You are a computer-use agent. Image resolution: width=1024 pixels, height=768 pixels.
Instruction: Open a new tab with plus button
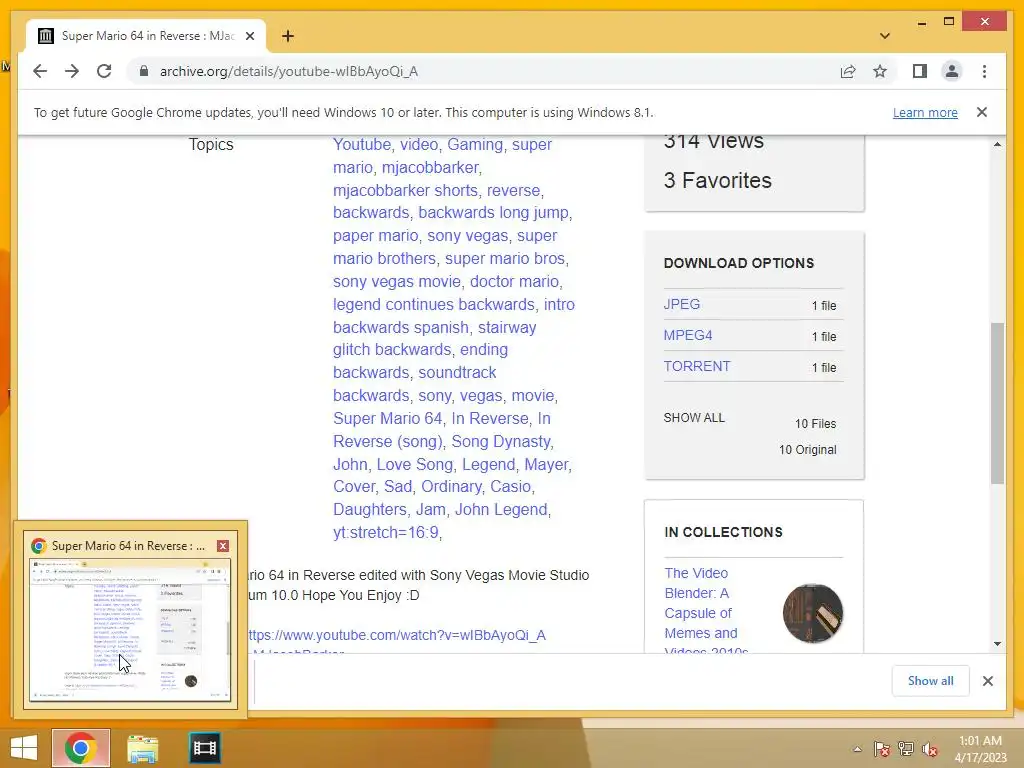click(x=288, y=36)
